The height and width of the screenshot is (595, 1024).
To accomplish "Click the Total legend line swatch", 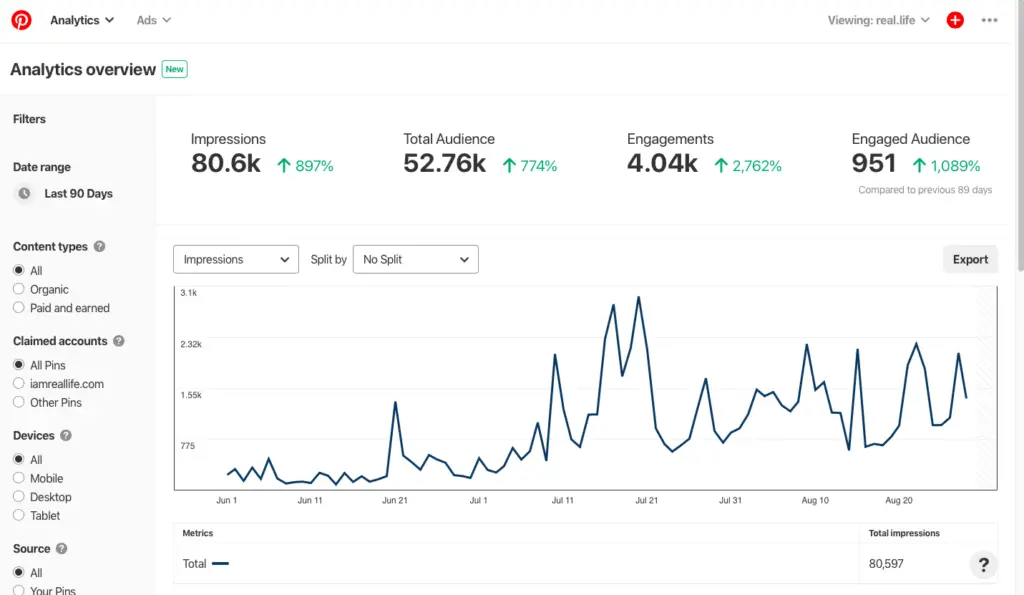I will click(220, 563).
